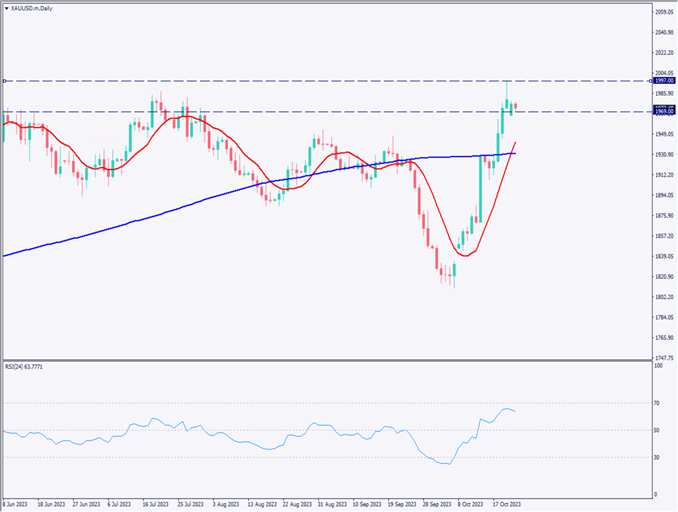Image resolution: width=678 pixels, height=512 pixels.
Task: Click the latest candlestick on the chart
Action: click(x=515, y=107)
